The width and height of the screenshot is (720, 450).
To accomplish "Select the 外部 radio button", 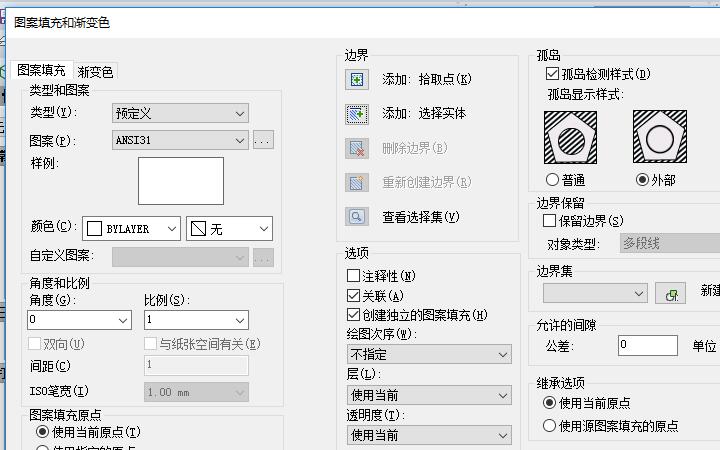I will (x=642, y=180).
